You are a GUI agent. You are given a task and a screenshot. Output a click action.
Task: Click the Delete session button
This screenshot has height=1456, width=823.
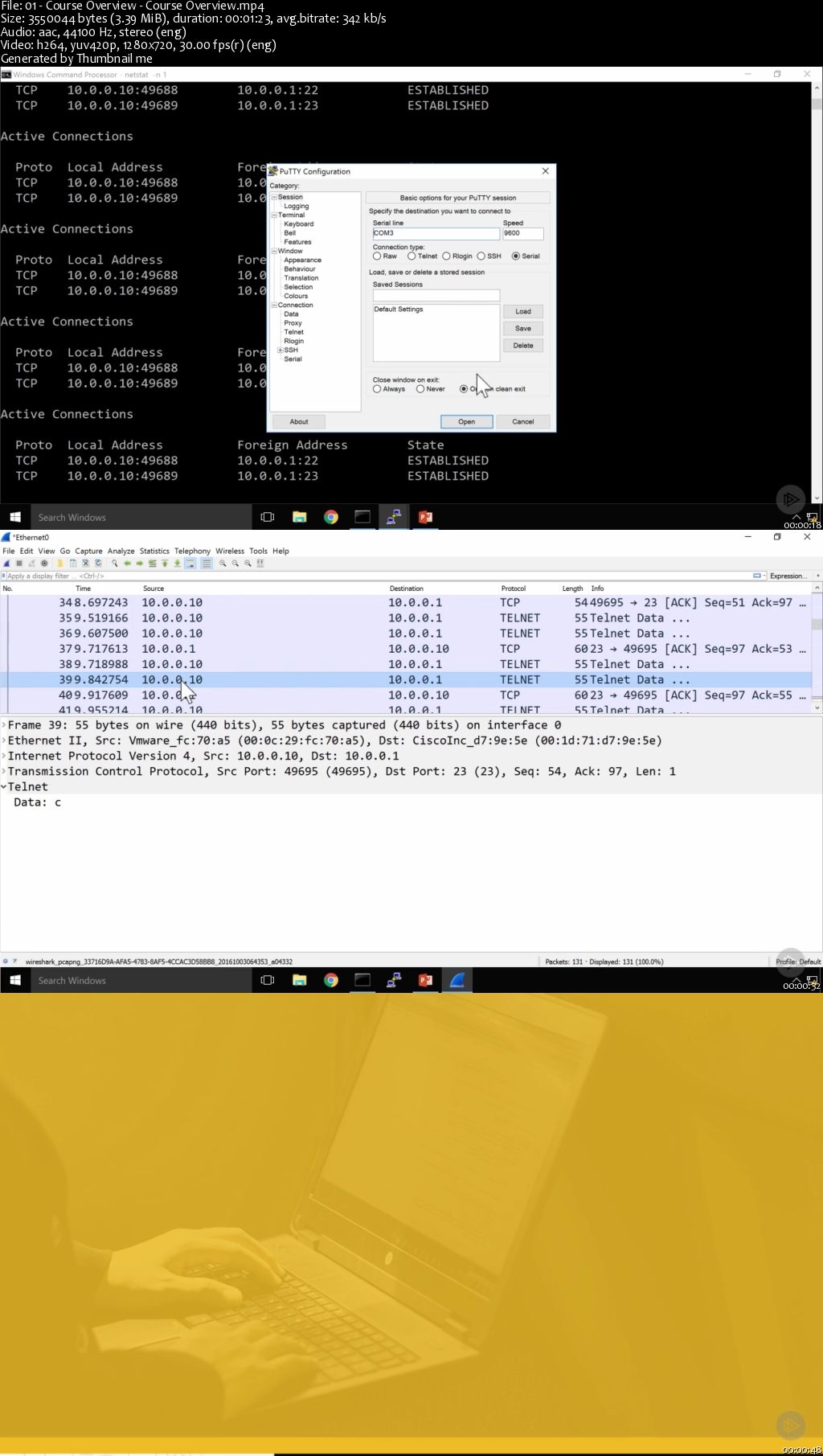point(523,346)
